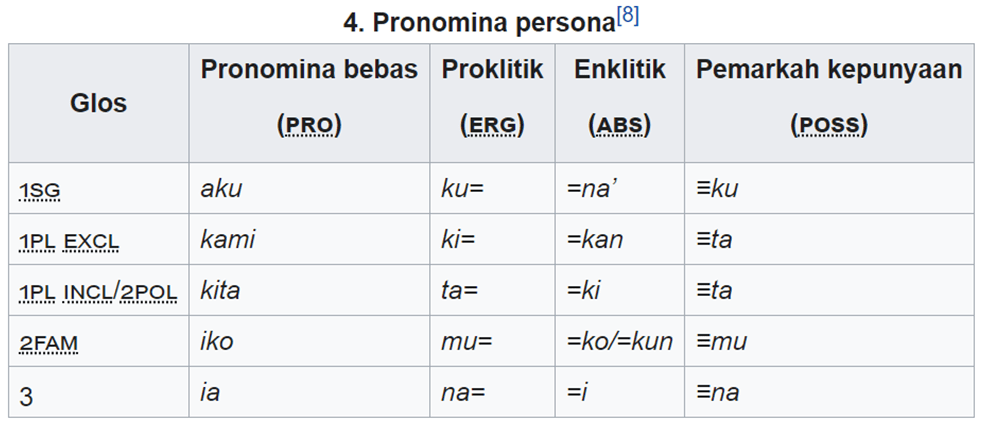Click the free pronoun cell iko
Viewport: 983px width, 427px height.
tap(309, 342)
